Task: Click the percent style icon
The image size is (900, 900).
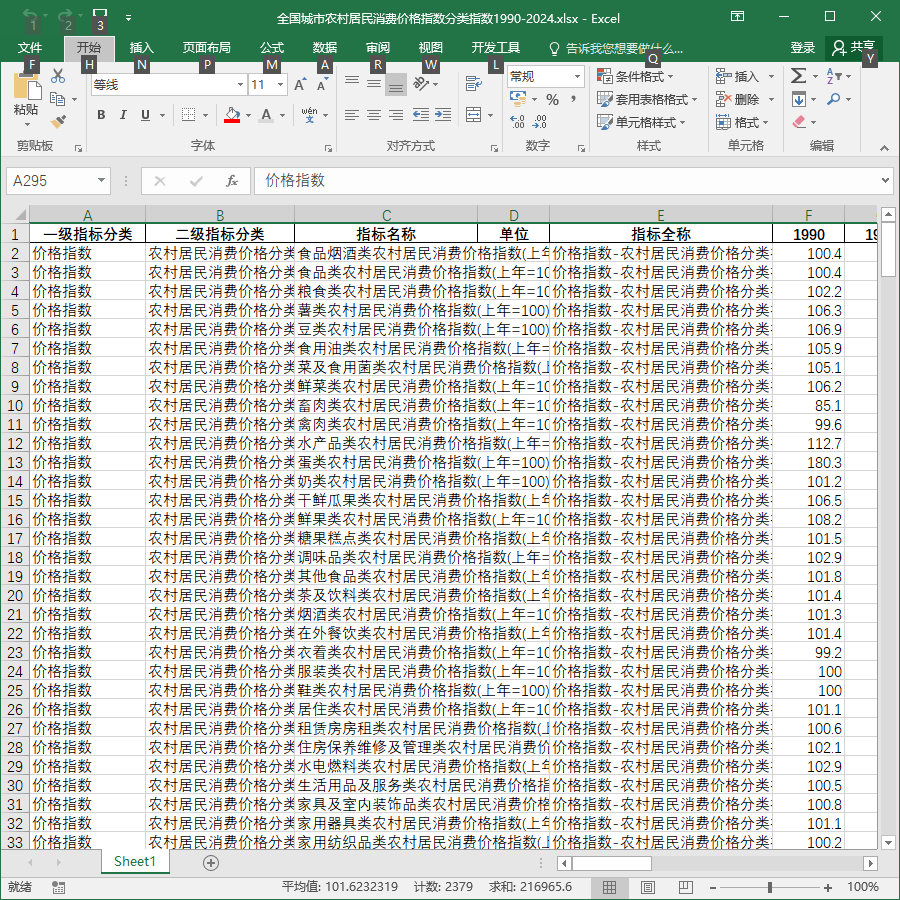Action: [x=552, y=100]
